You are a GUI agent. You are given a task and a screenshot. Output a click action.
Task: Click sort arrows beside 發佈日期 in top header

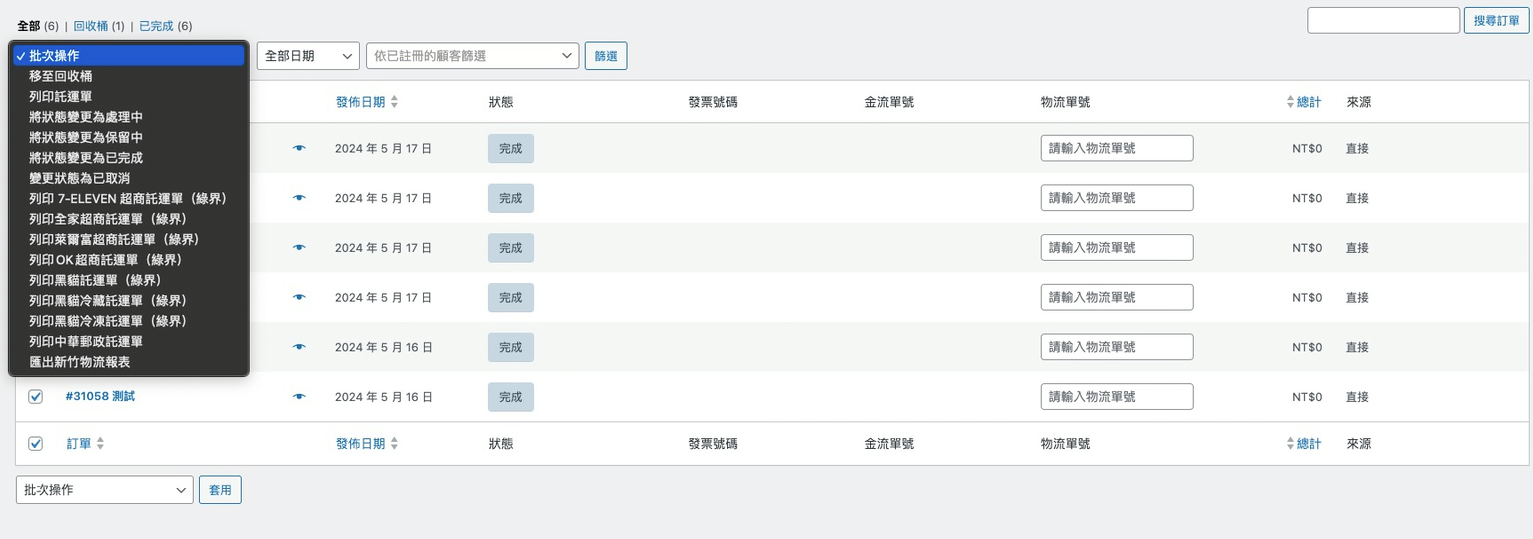394,102
